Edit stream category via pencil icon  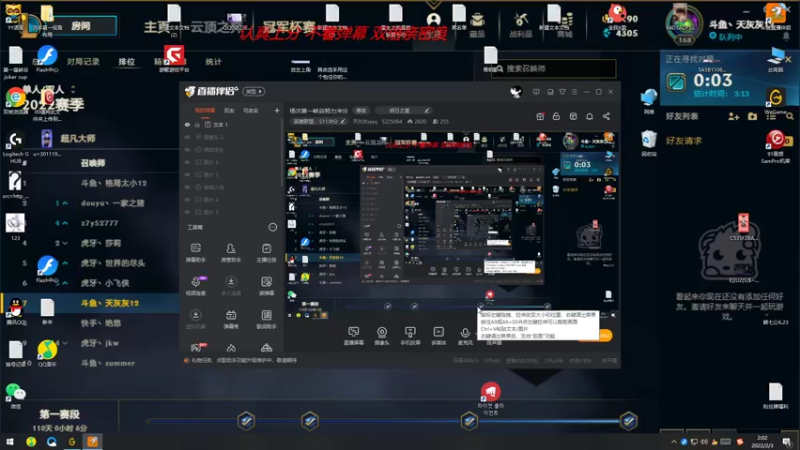coord(343,121)
